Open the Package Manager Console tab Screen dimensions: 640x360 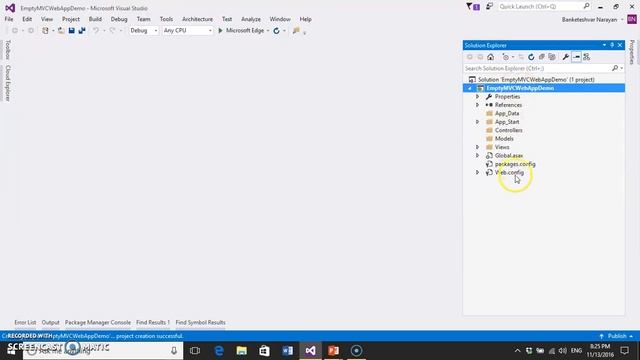click(x=98, y=322)
